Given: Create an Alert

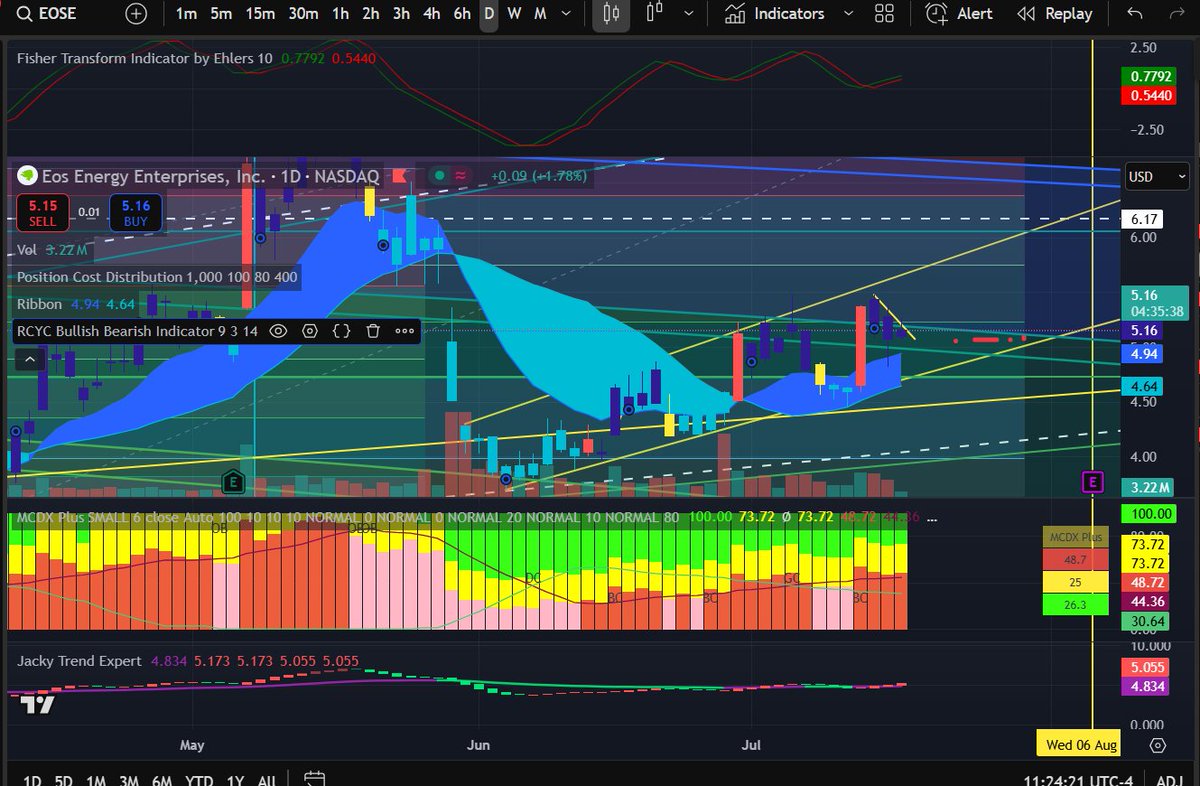Looking at the screenshot, I should 959,14.
